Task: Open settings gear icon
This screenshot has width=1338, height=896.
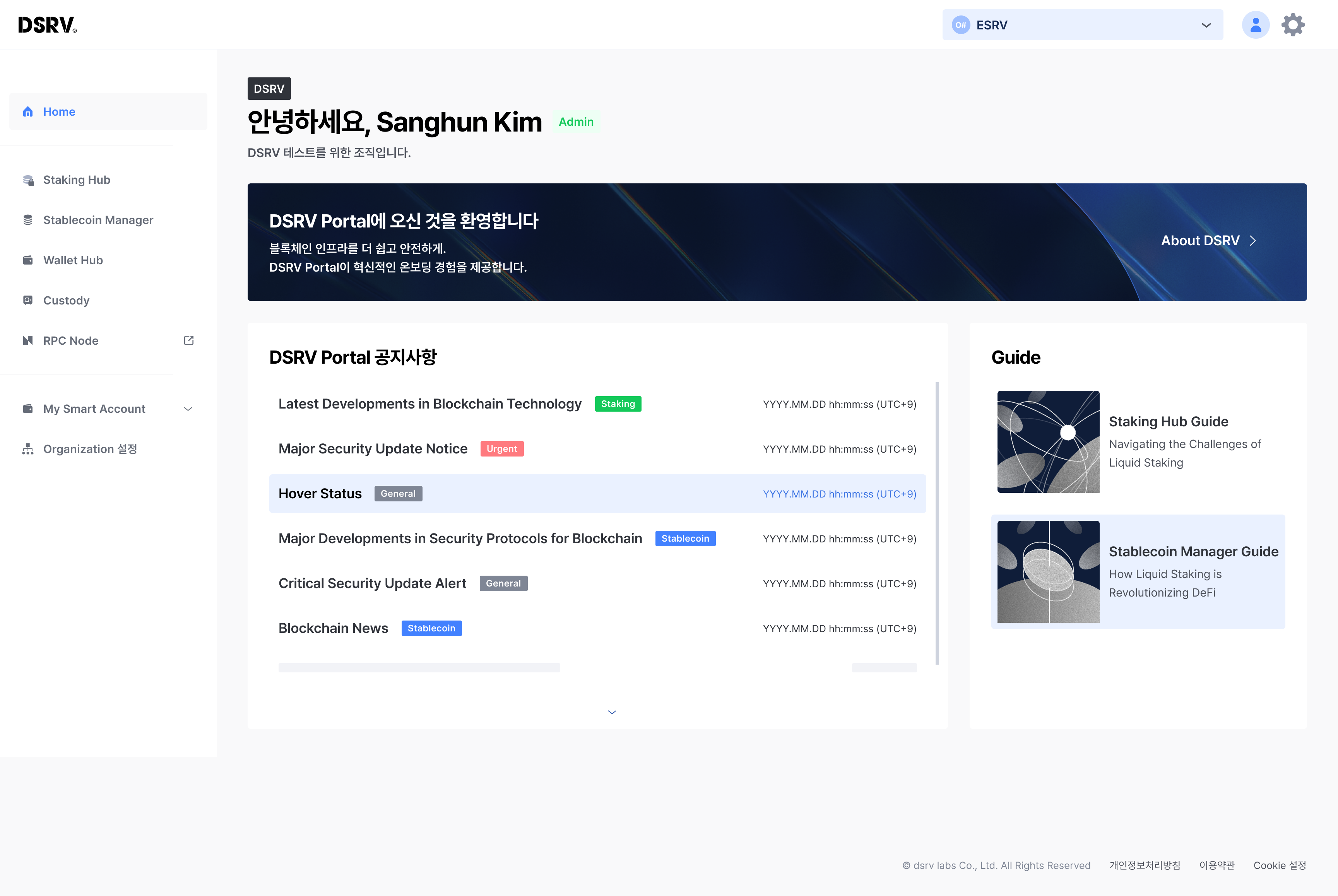Action: (1293, 25)
